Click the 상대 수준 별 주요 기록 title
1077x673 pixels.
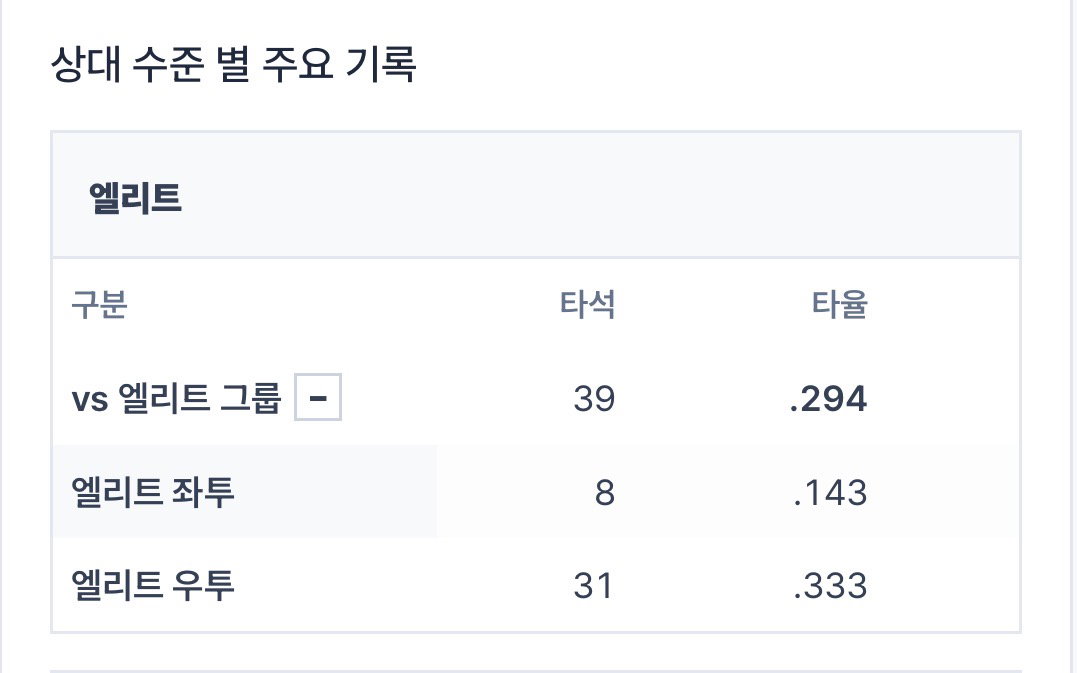[234, 64]
